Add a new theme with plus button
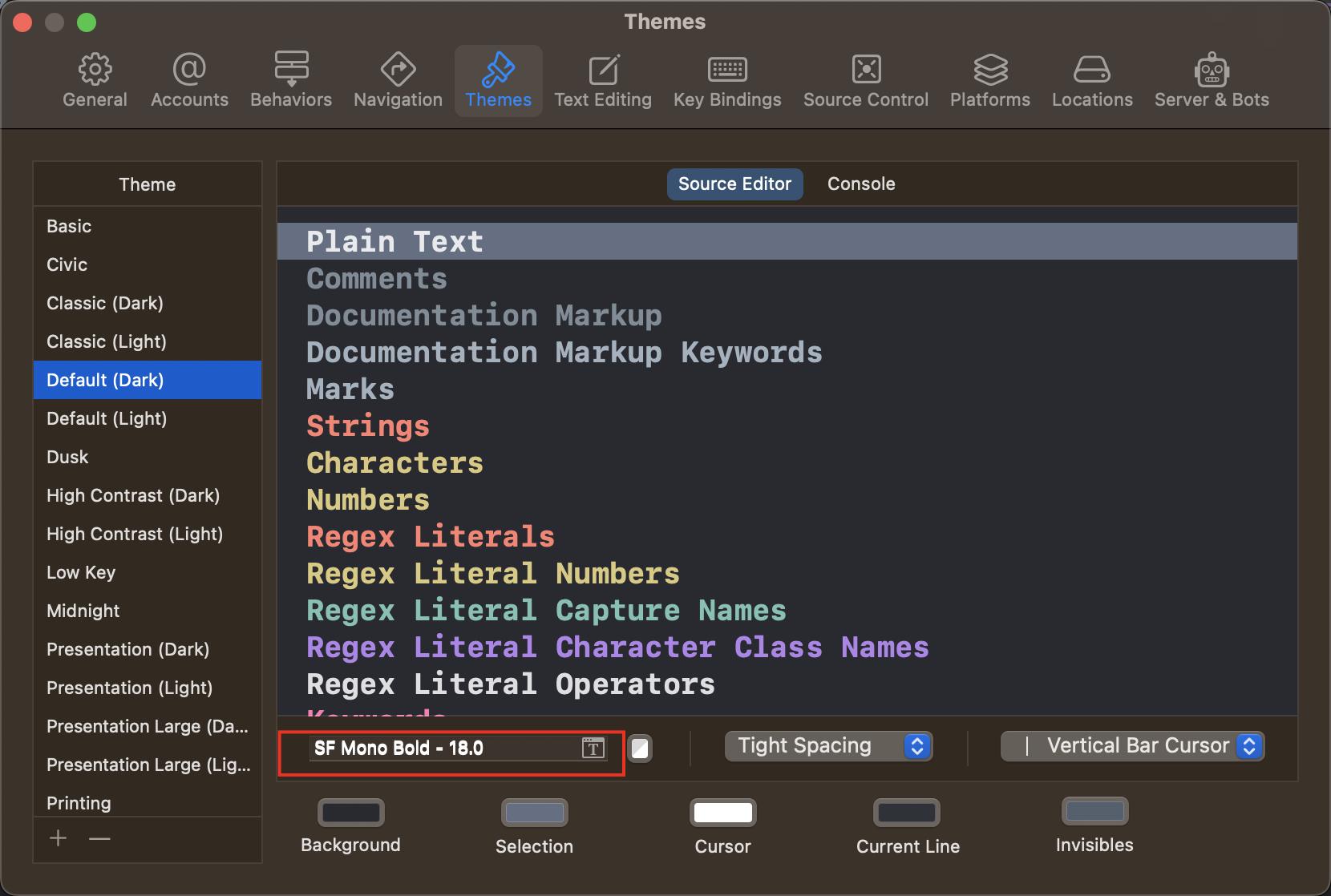Image resolution: width=1331 pixels, height=896 pixels. pos(58,838)
